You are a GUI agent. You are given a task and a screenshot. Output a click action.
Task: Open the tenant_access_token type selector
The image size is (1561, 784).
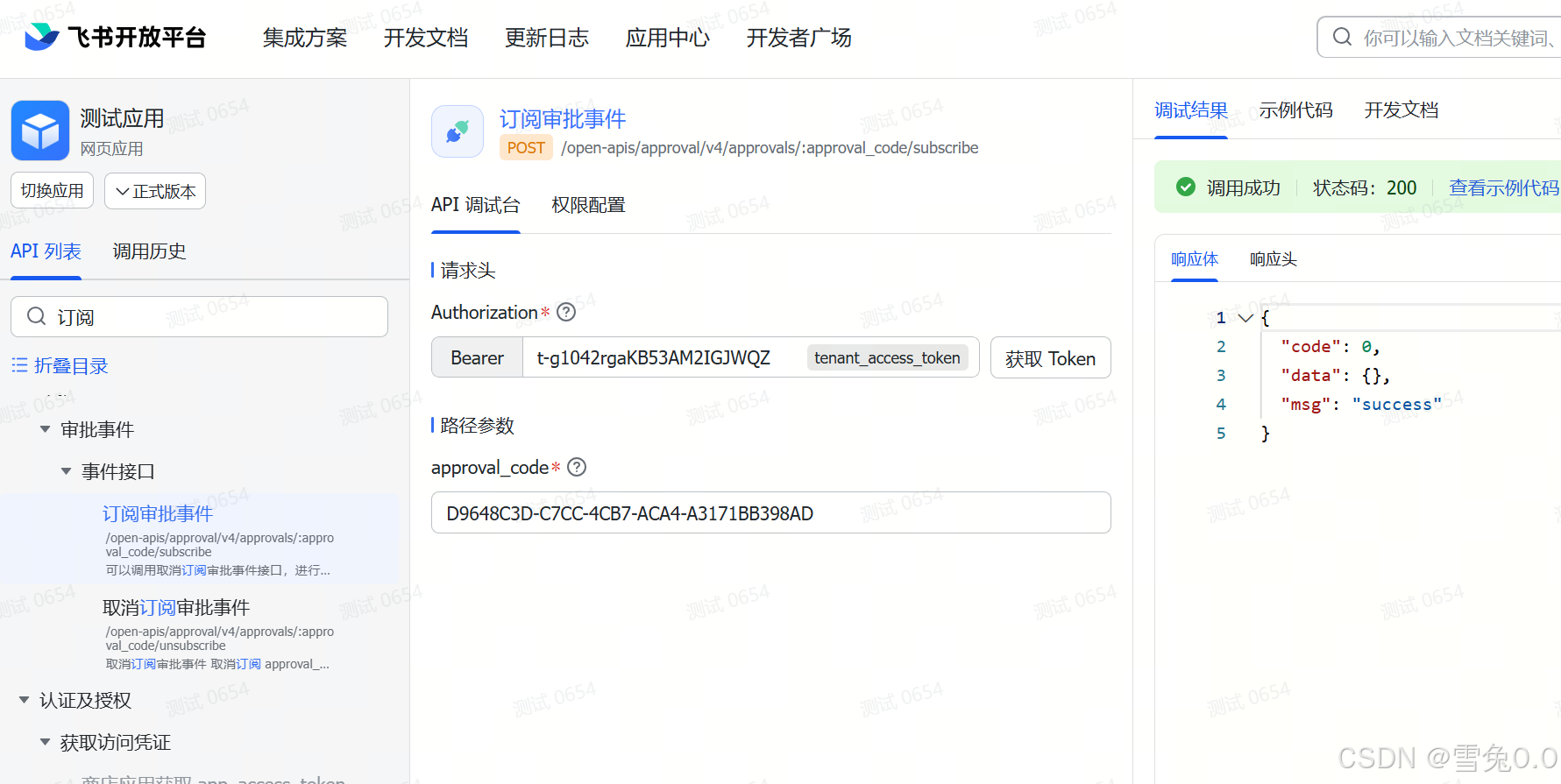(x=887, y=357)
